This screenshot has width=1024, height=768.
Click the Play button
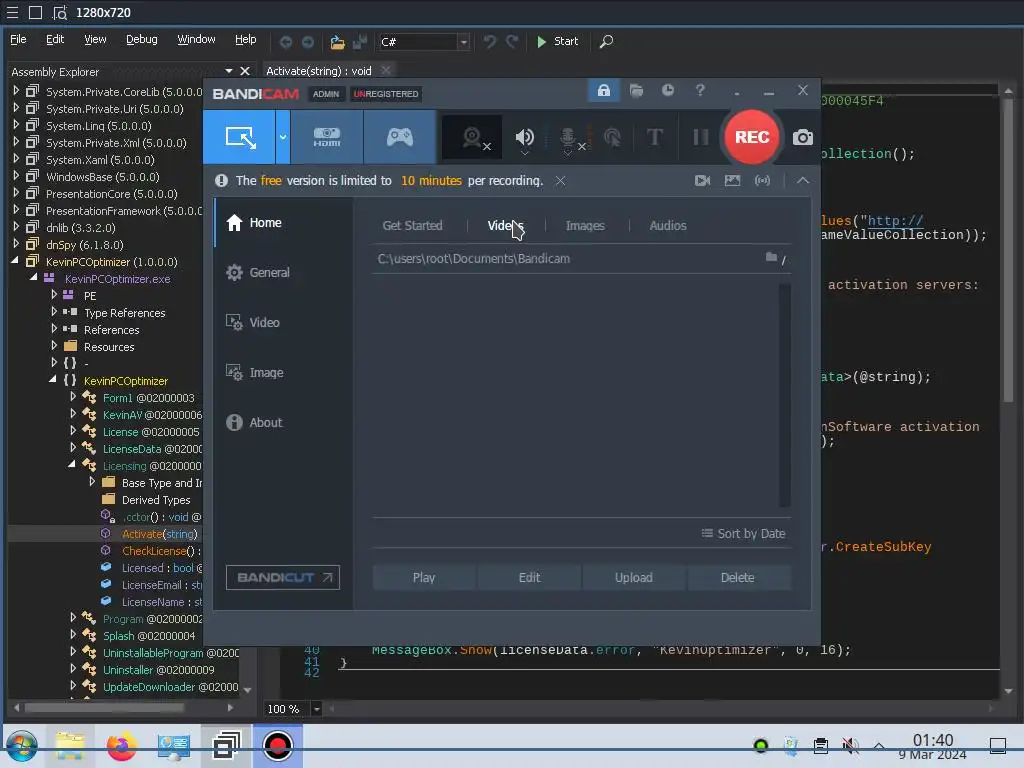[x=424, y=577]
